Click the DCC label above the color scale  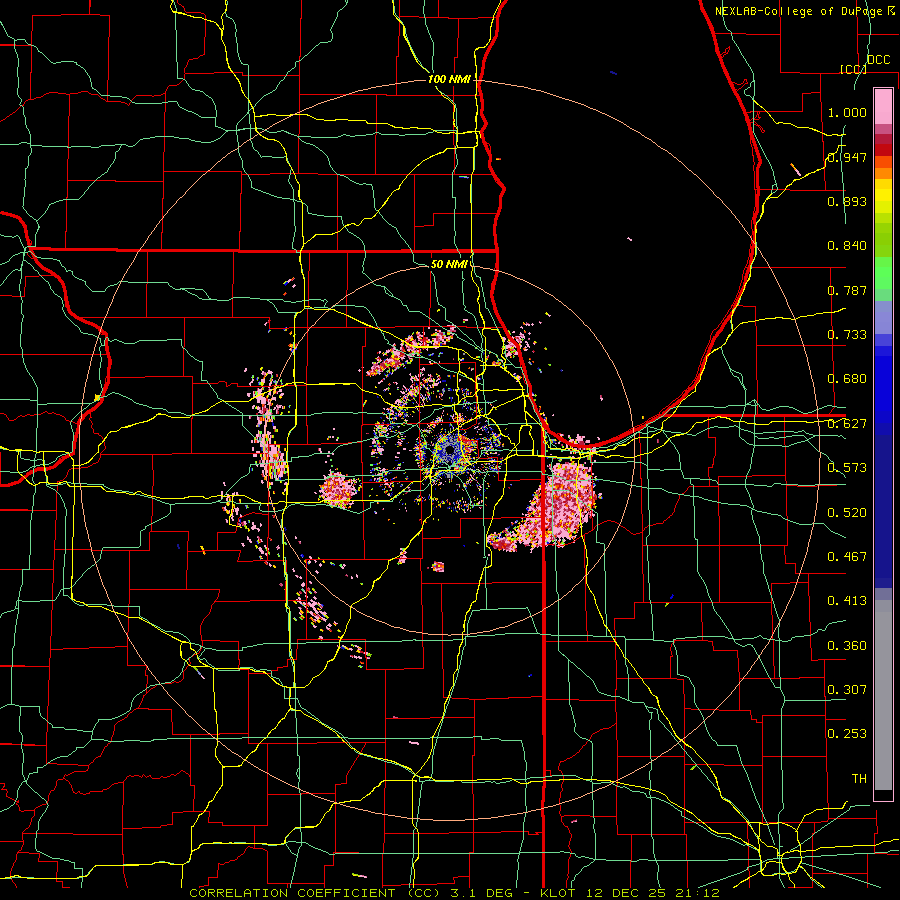878,60
